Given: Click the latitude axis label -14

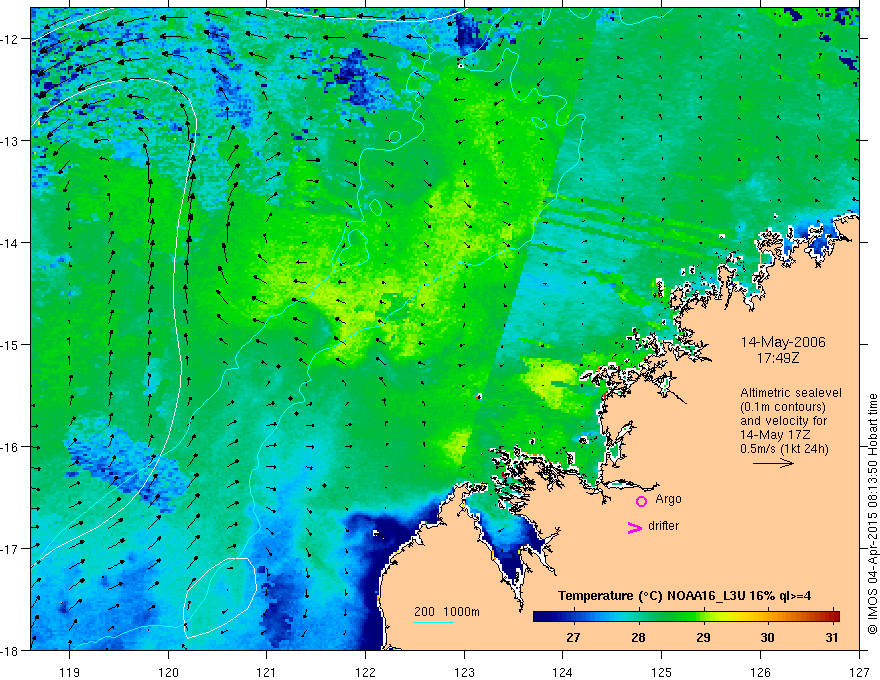Looking at the screenshot, I should click(10, 243).
